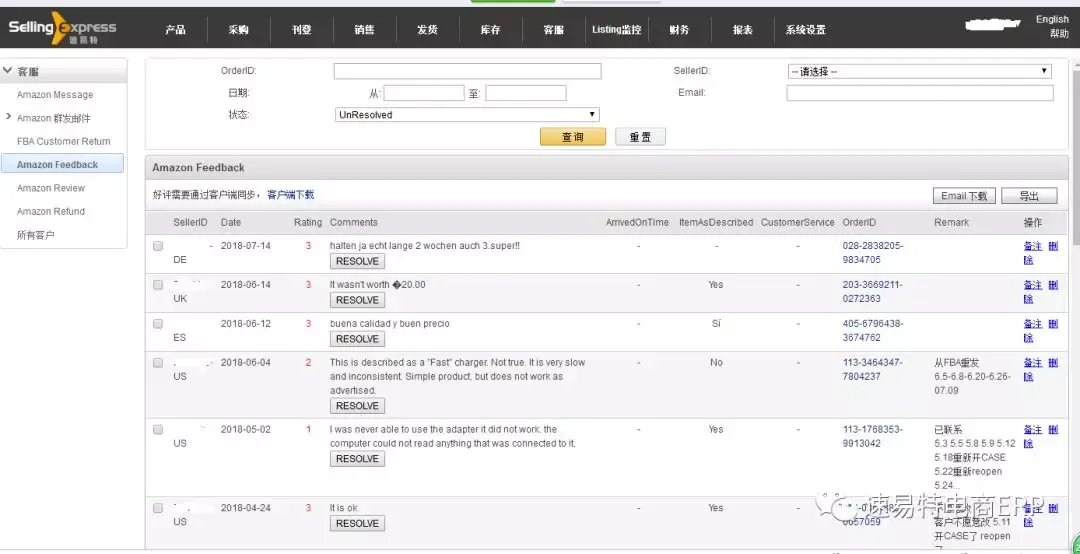The image size is (1080, 554).
Task: Click the 查询 search button
Action: click(573, 136)
